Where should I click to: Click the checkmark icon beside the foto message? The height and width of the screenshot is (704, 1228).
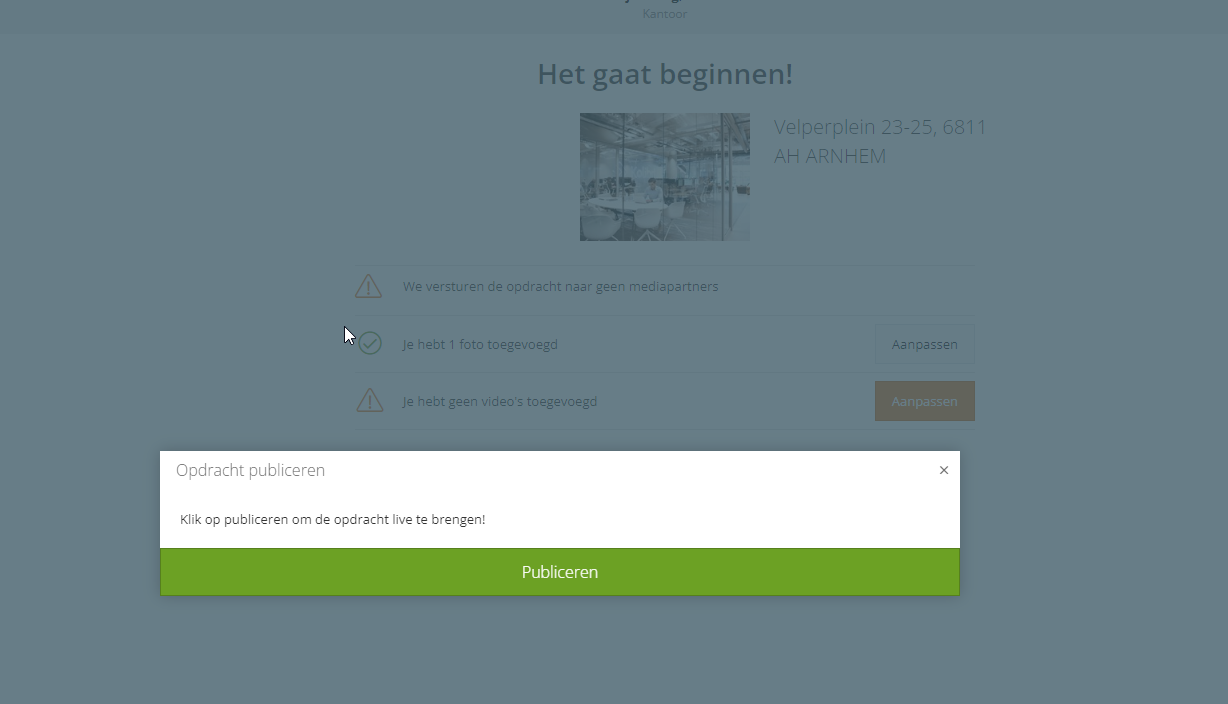[370, 344]
